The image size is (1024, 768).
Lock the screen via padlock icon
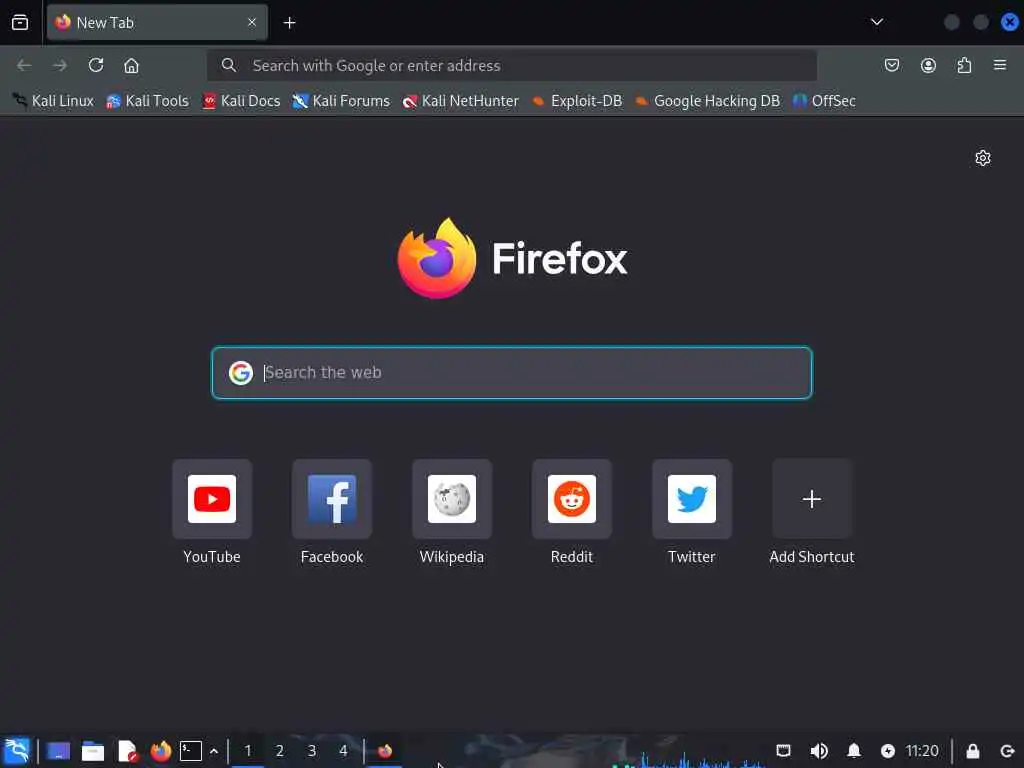[972, 751]
